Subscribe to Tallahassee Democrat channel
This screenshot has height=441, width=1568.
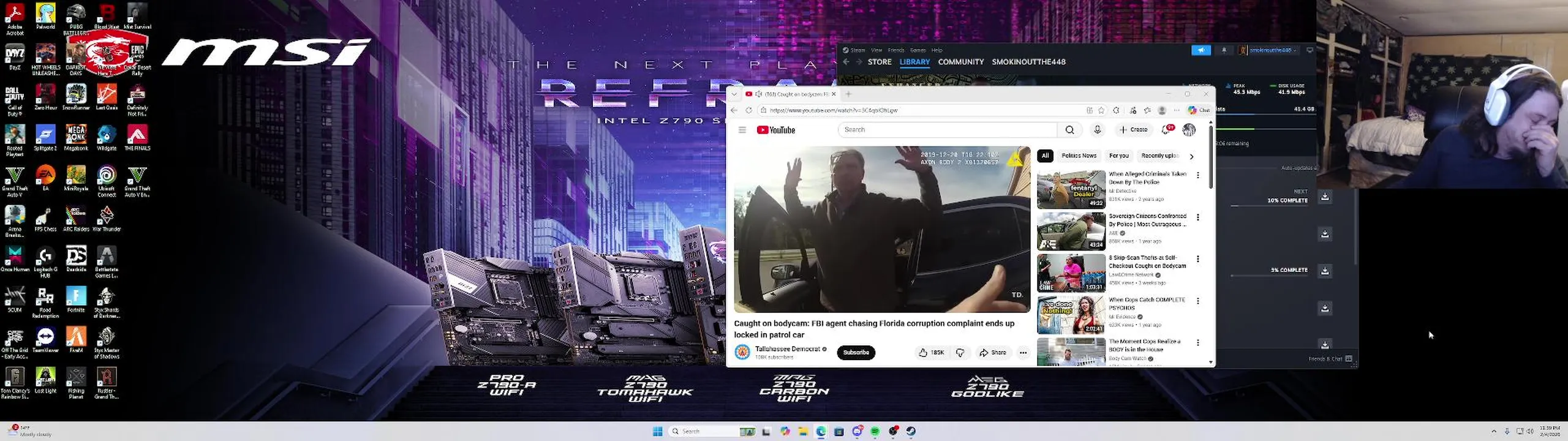click(856, 352)
